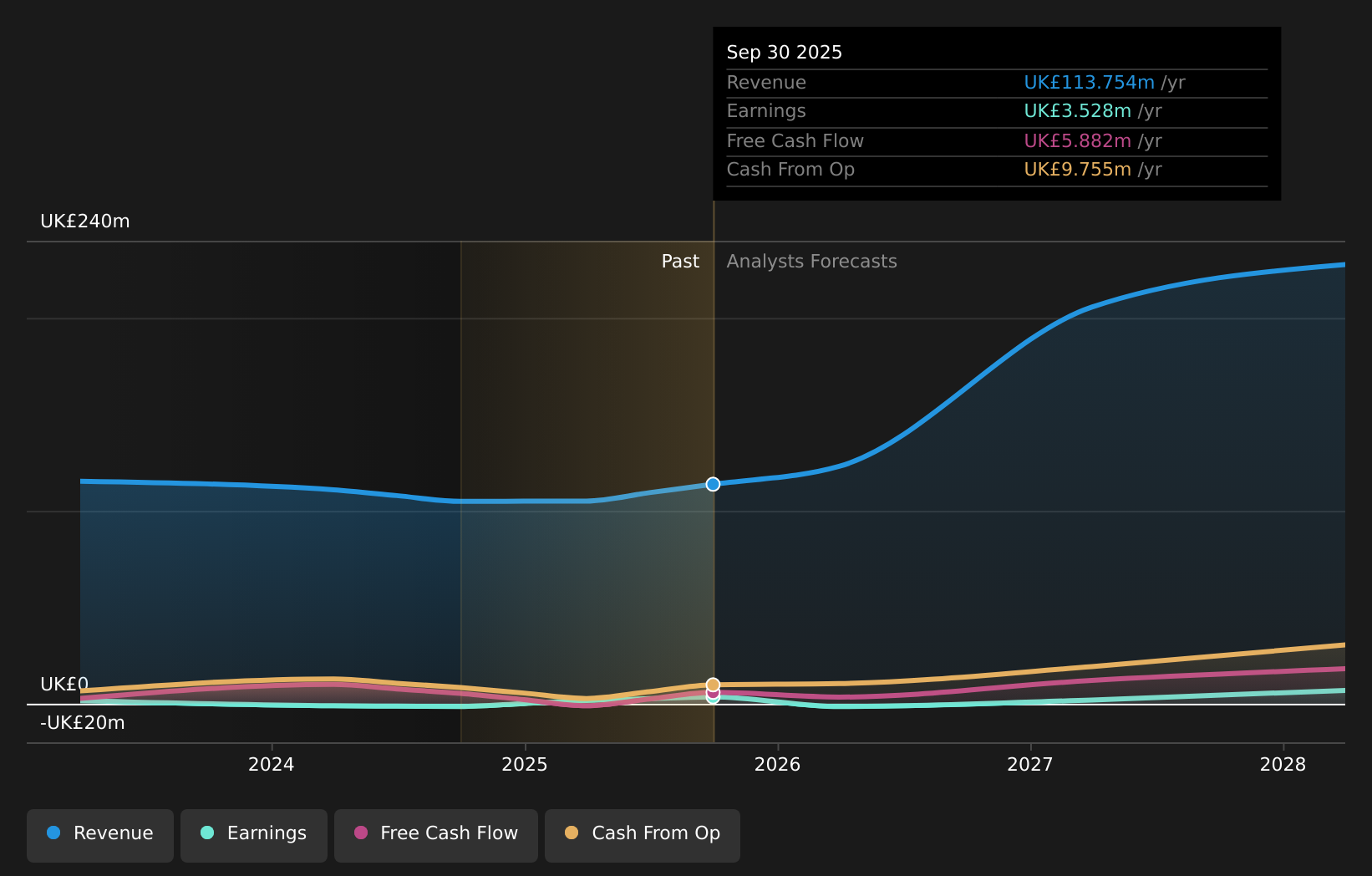Image resolution: width=1372 pixels, height=876 pixels.
Task: Click the Revenue row label in tooltip
Action: click(x=766, y=83)
